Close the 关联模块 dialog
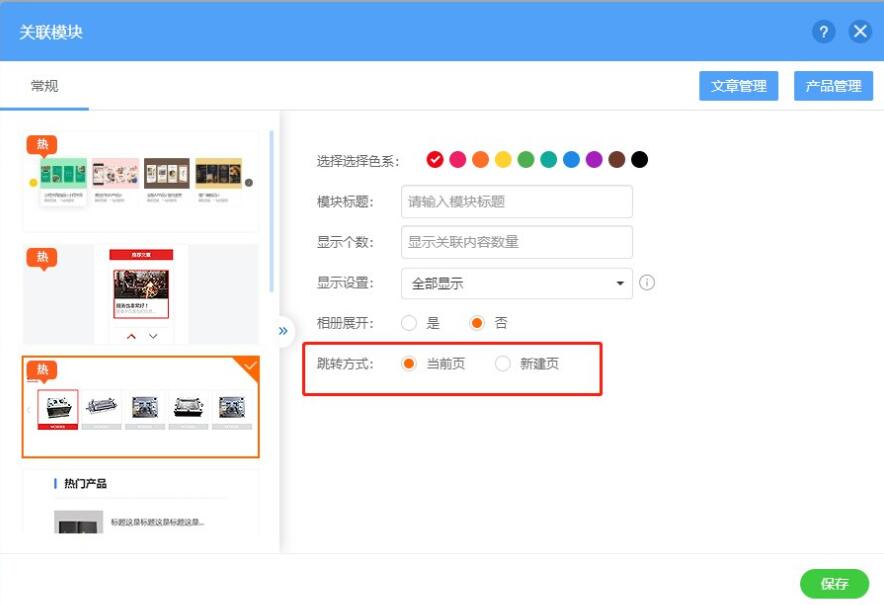The height and width of the screenshot is (605, 884). tap(860, 32)
